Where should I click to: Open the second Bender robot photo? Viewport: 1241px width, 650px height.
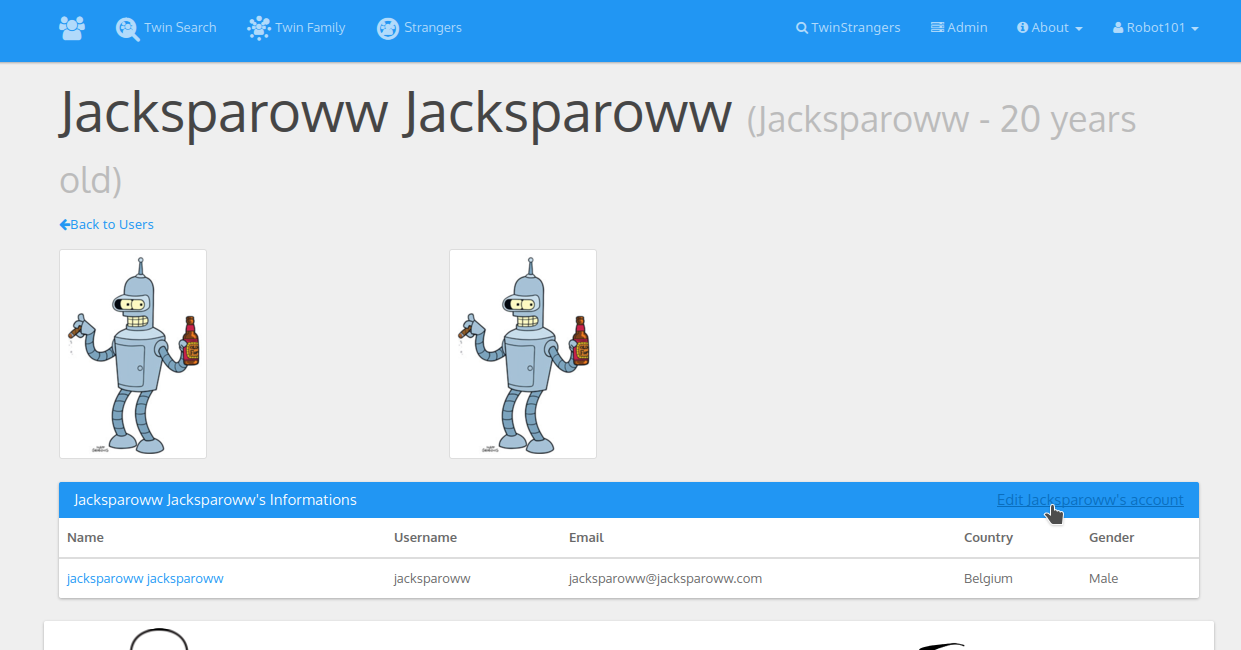pyautogui.click(x=523, y=354)
